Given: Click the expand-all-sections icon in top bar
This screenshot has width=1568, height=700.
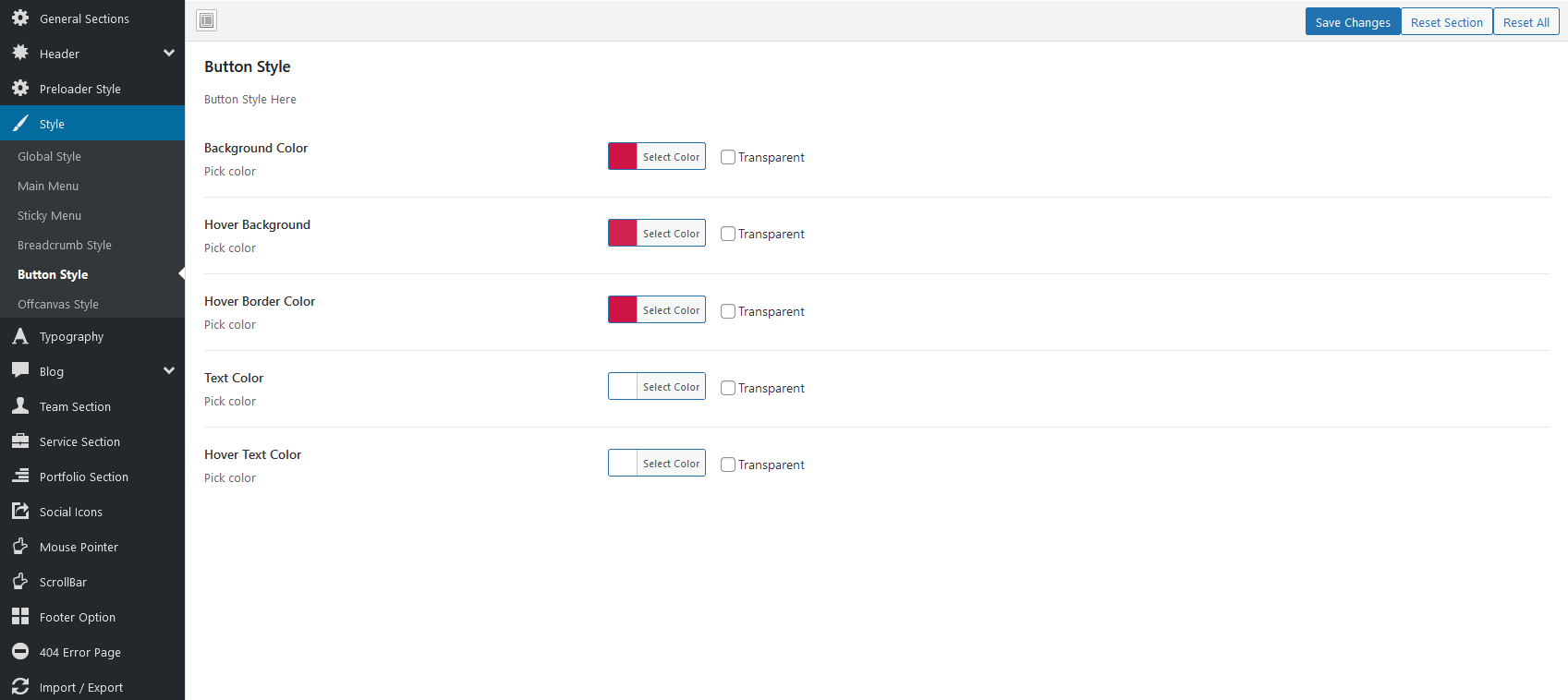Looking at the screenshot, I should [207, 20].
